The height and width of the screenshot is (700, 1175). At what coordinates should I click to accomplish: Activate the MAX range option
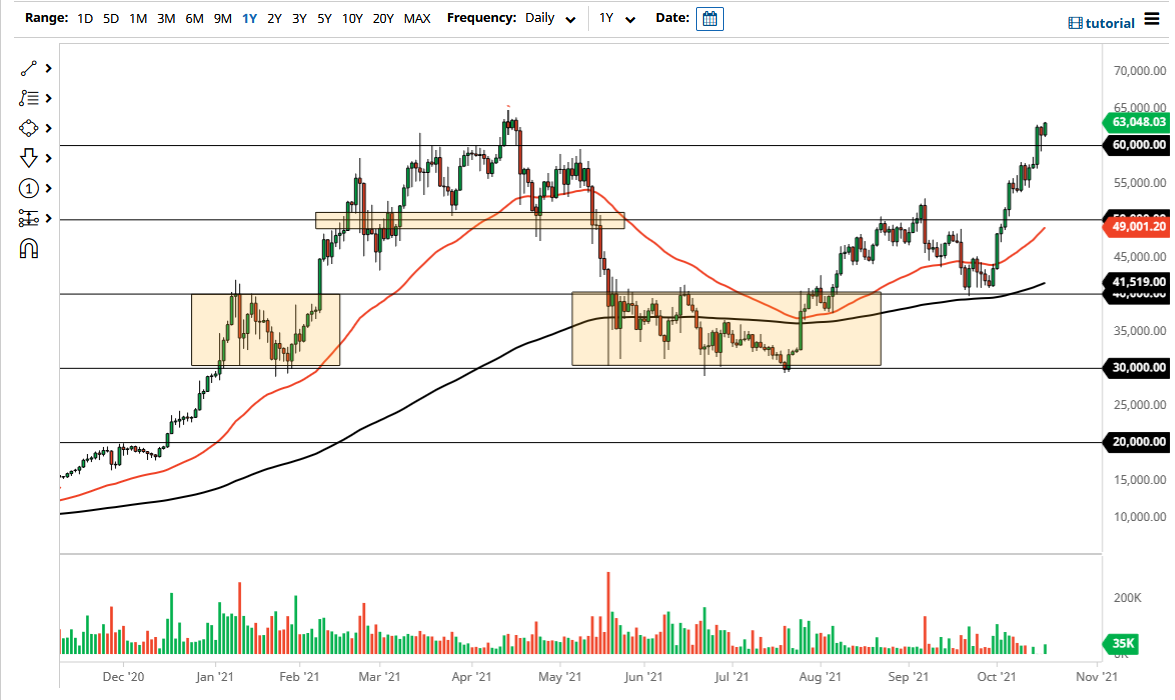(x=417, y=18)
